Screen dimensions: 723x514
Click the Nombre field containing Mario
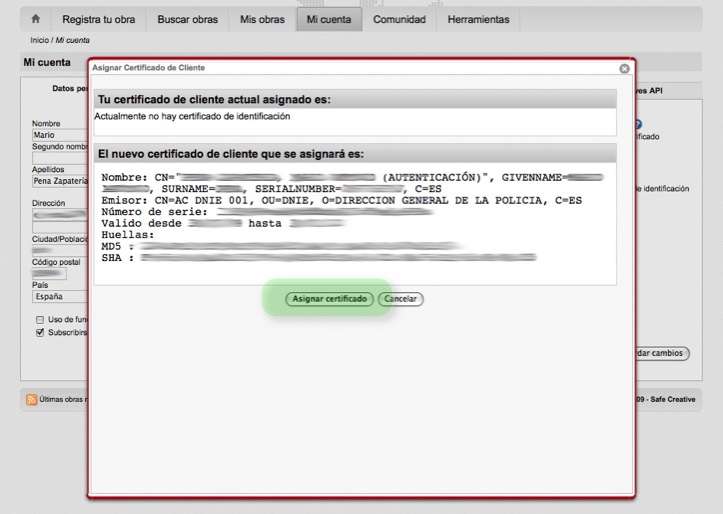[x=58, y=135]
